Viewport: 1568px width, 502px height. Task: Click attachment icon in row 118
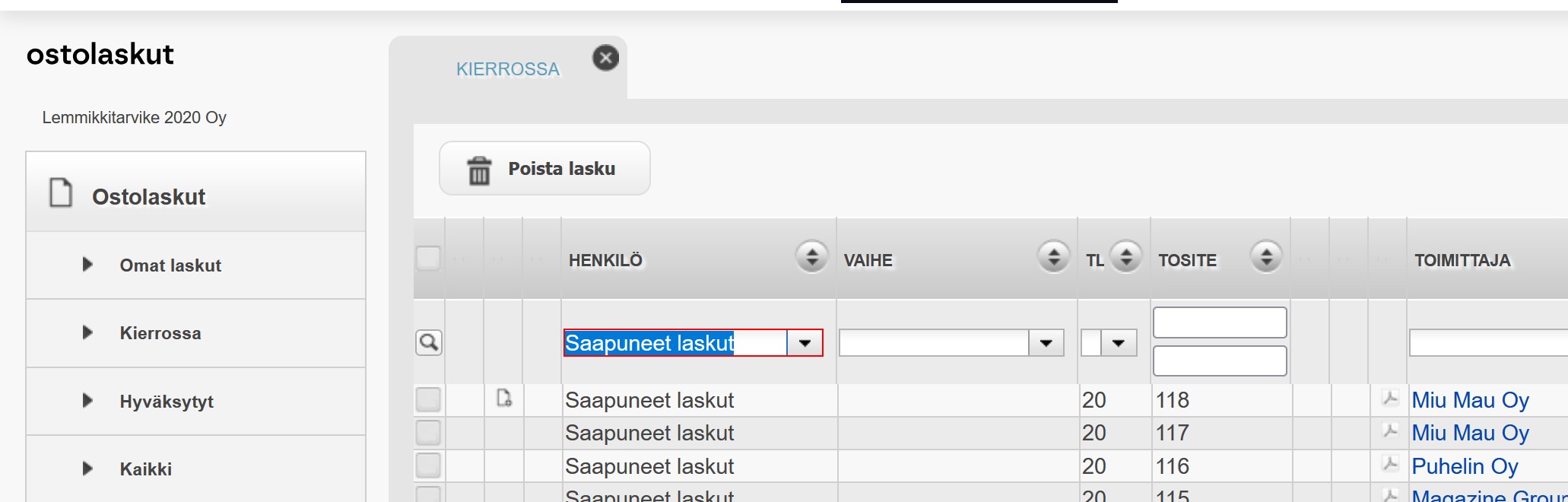click(x=503, y=398)
